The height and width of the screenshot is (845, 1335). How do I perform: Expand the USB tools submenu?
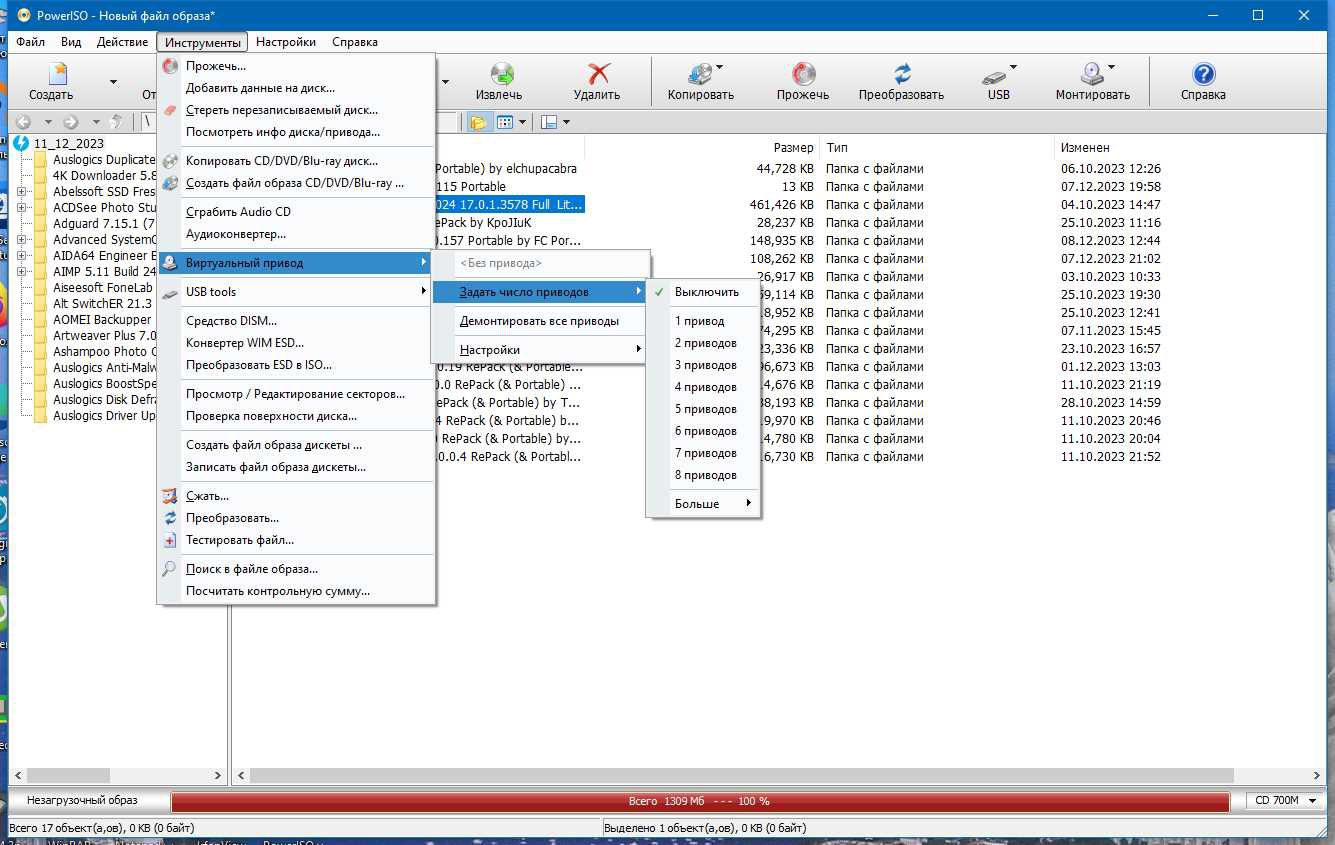tap(296, 292)
